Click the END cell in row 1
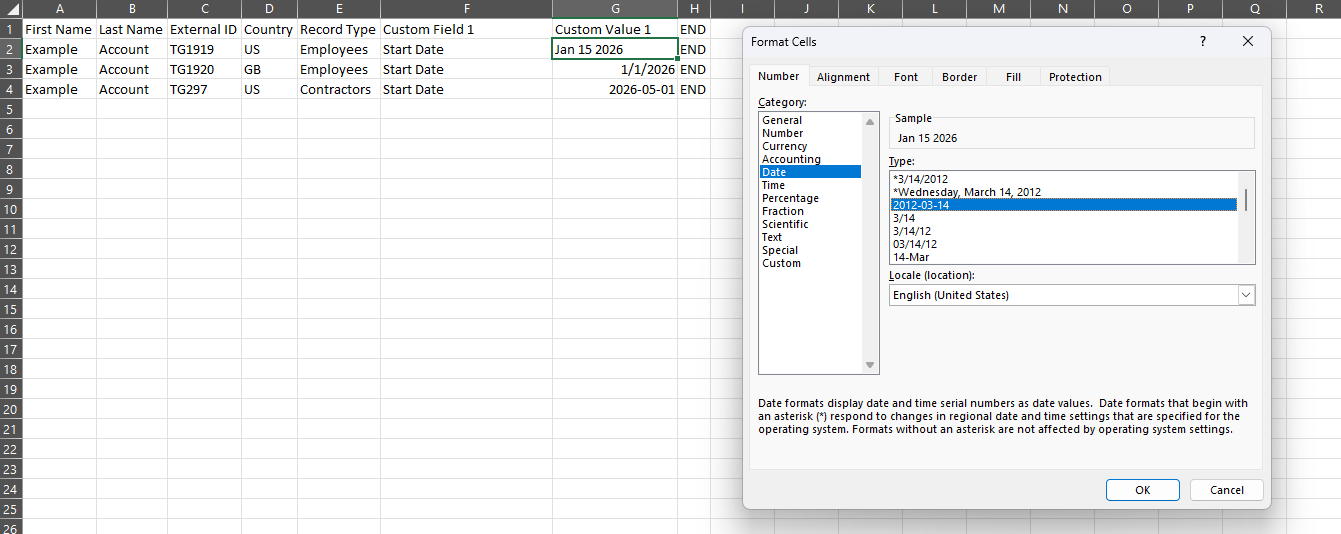1341x534 pixels. coord(694,29)
